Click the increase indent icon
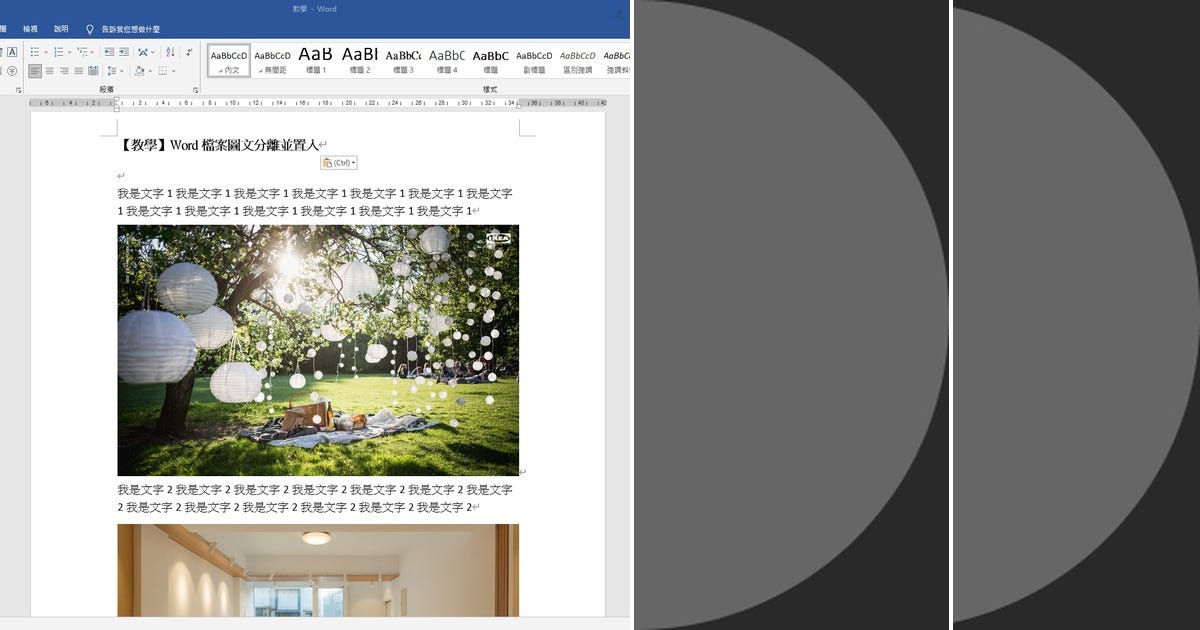1200x630 pixels. (x=126, y=52)
